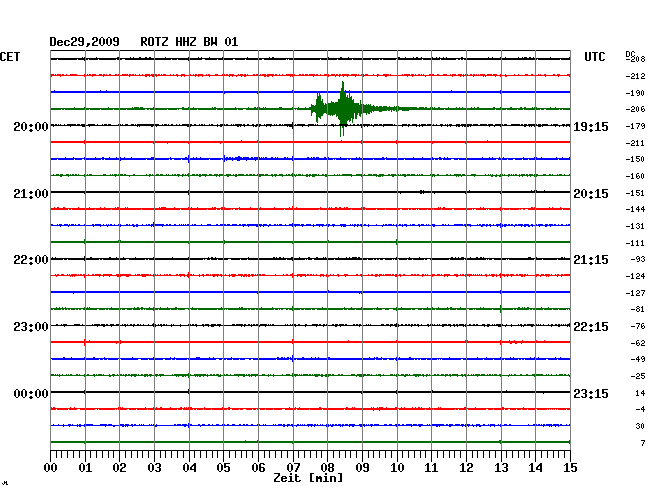This screenshot has width=650, height=494.
Task: Select the 00:00 CET time label
Action: (x=31, y=393)
